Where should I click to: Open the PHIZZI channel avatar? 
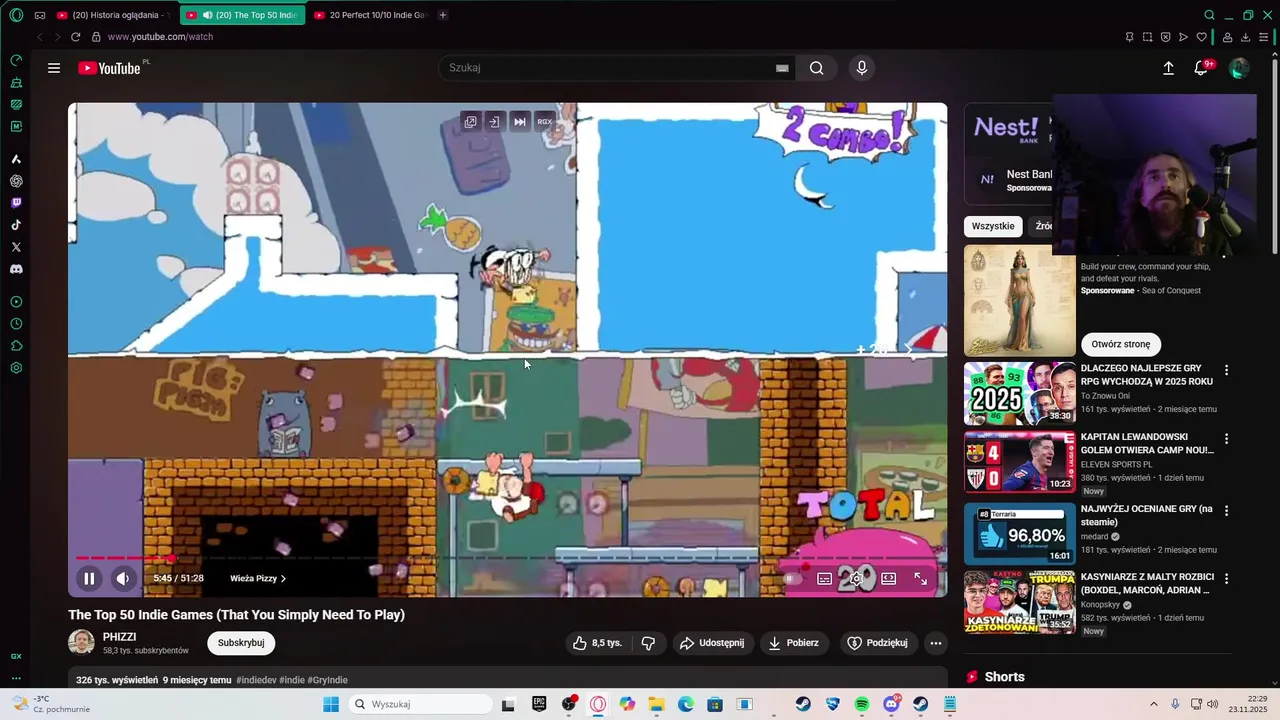(81, 642)
